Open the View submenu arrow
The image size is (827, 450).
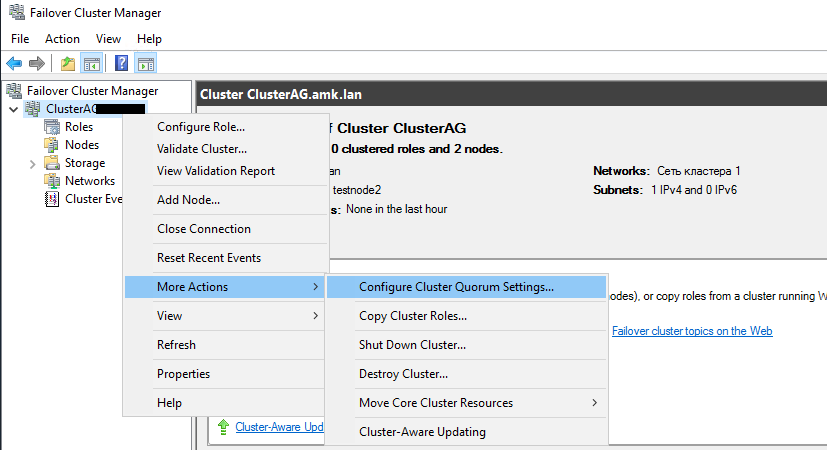tap(315, 315)
